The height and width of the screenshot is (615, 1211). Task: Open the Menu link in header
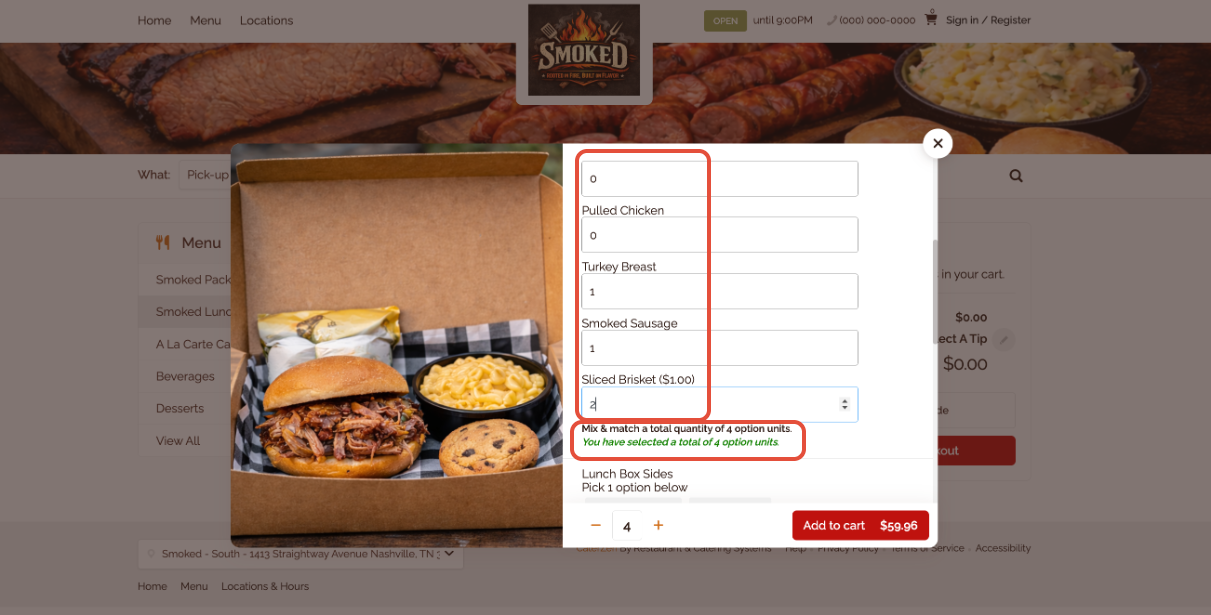click(x=205, y=20)
